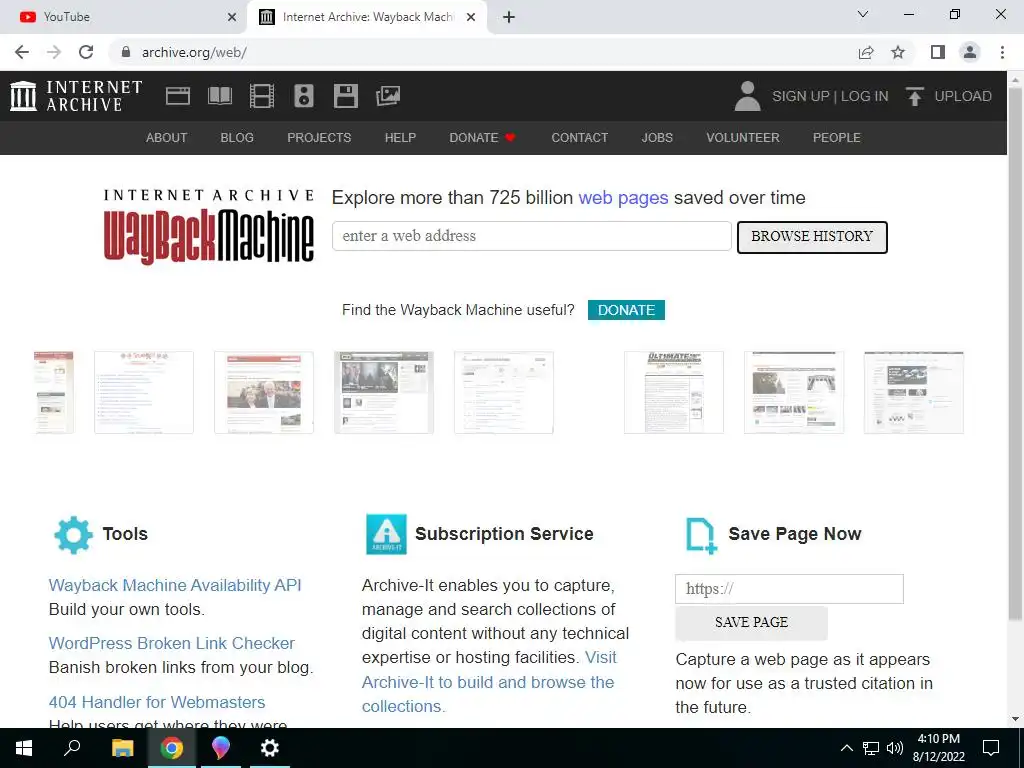
Task: Open Chrome's three-dot menu
Action: click(1002, 52)
